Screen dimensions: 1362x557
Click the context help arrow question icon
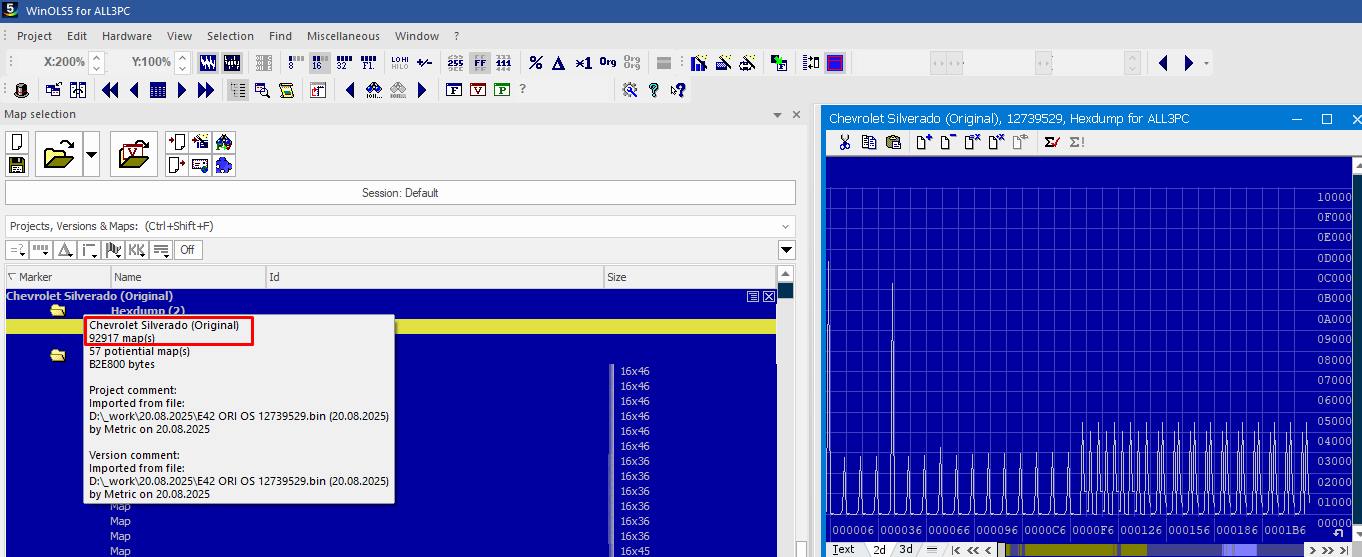click(x=678, y=90)
